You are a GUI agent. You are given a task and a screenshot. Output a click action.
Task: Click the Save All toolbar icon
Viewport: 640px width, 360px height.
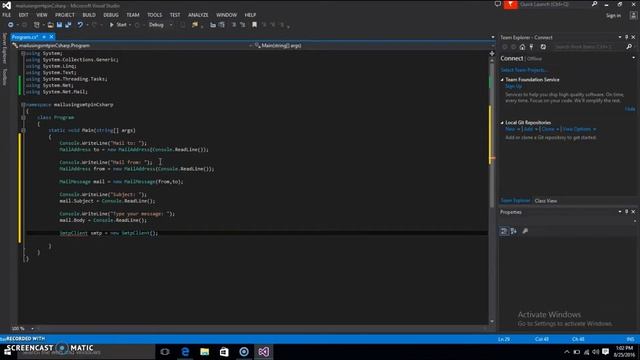pos(68,25)
